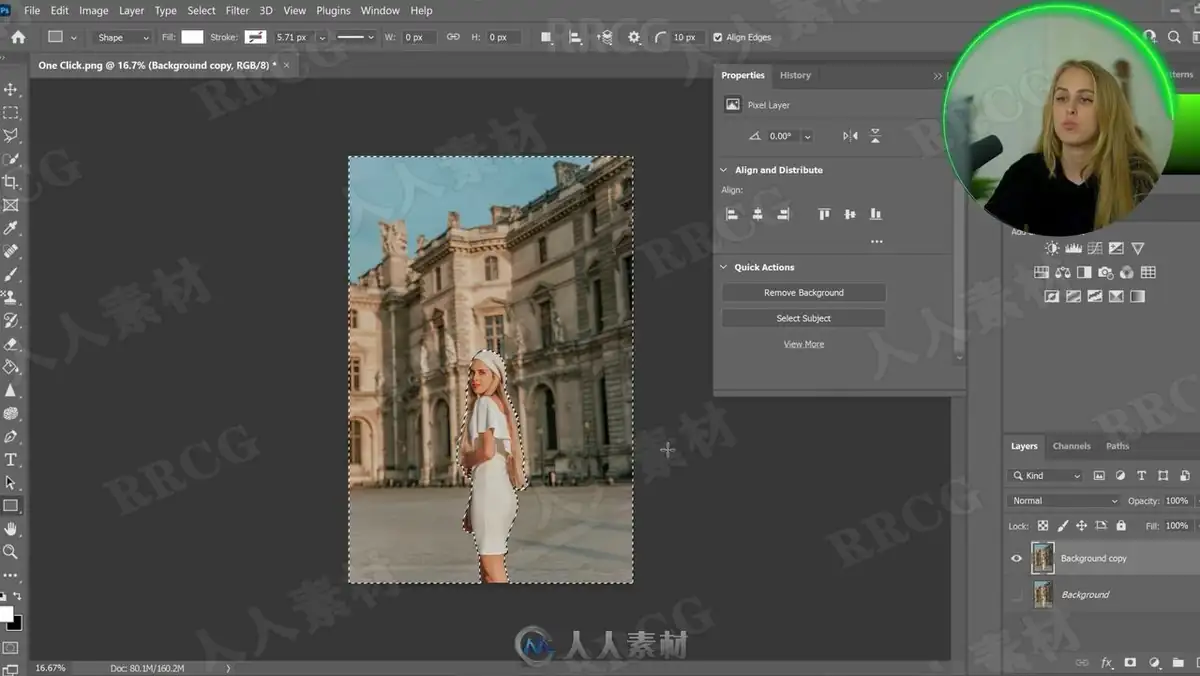Open path arrangement options

click(x=605, y=37)
